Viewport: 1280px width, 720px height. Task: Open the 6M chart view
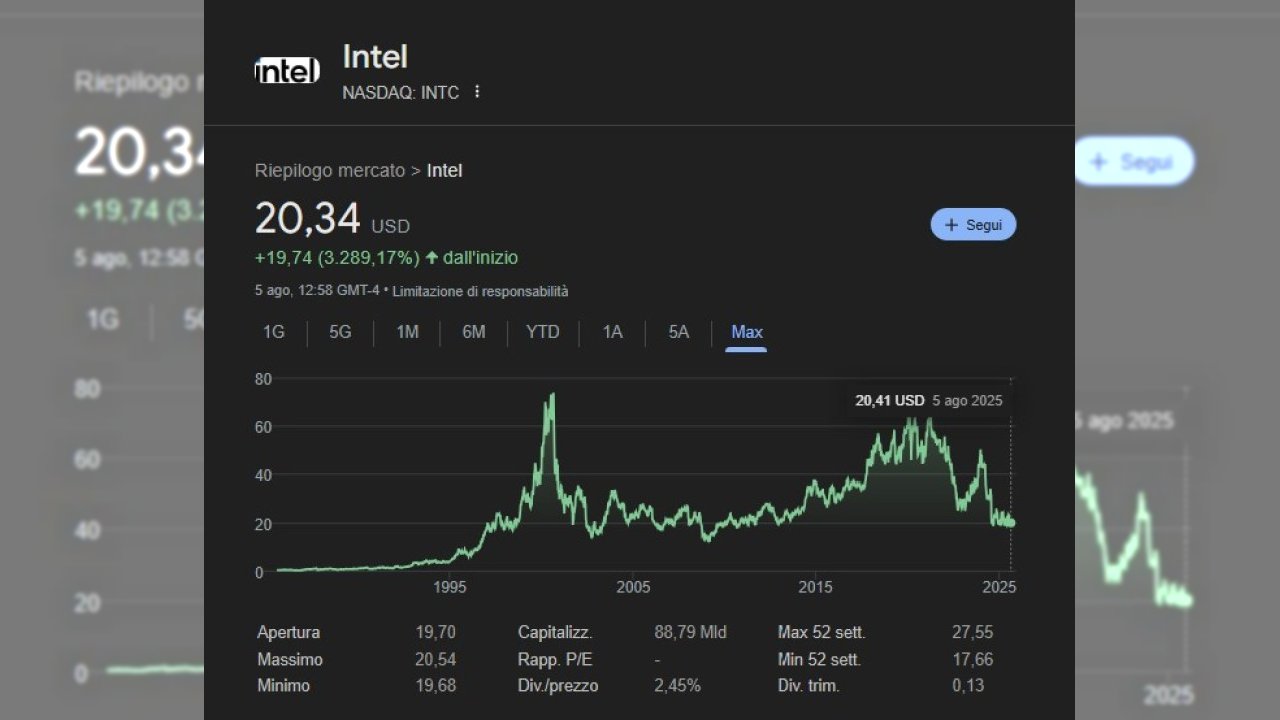pyautogui.click(x=473, y=332)
